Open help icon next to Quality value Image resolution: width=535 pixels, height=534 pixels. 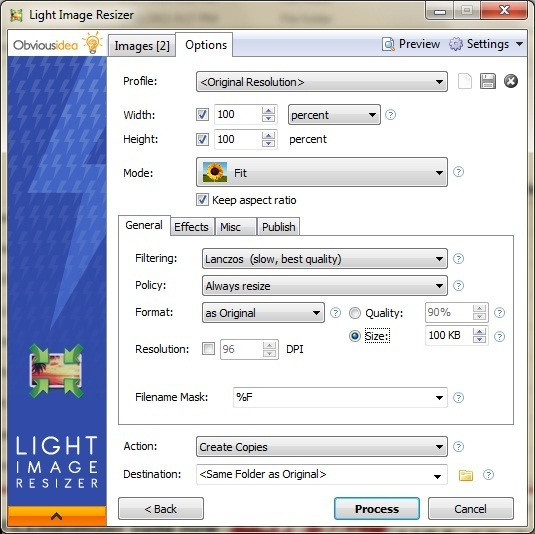500,313
